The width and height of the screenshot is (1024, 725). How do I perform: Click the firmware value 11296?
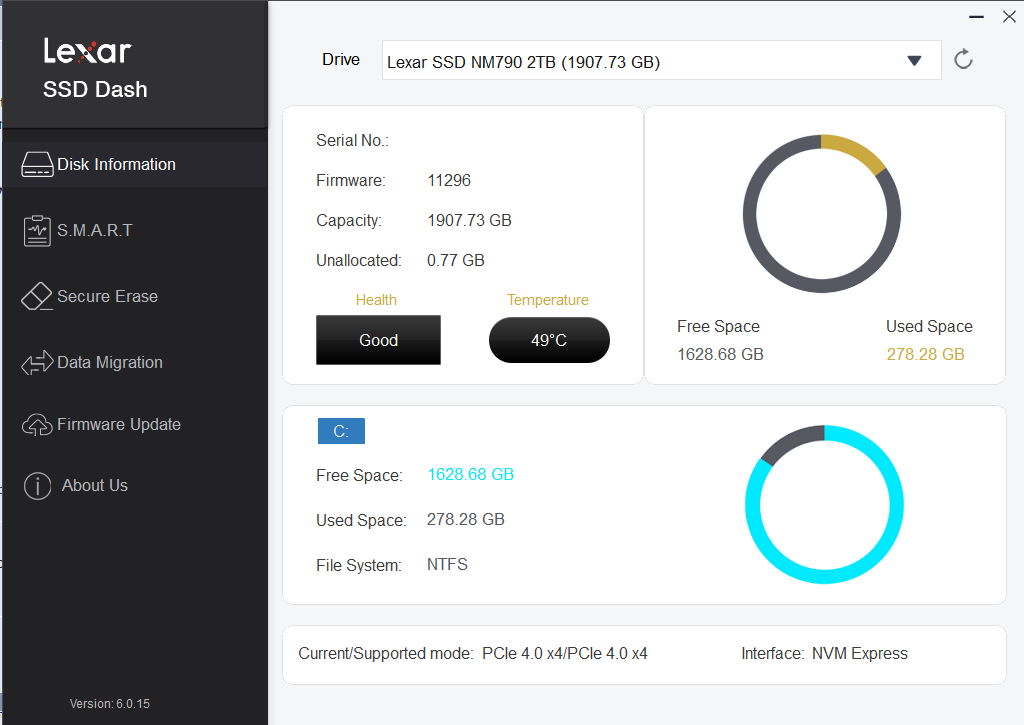click(449, 180)
